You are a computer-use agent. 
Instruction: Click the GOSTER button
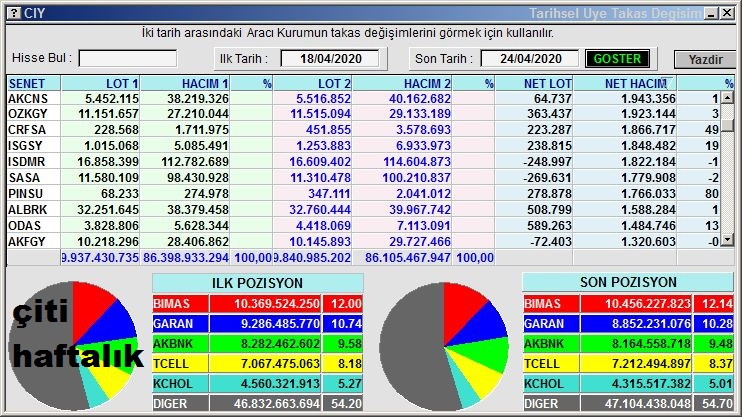click(617, 59)
